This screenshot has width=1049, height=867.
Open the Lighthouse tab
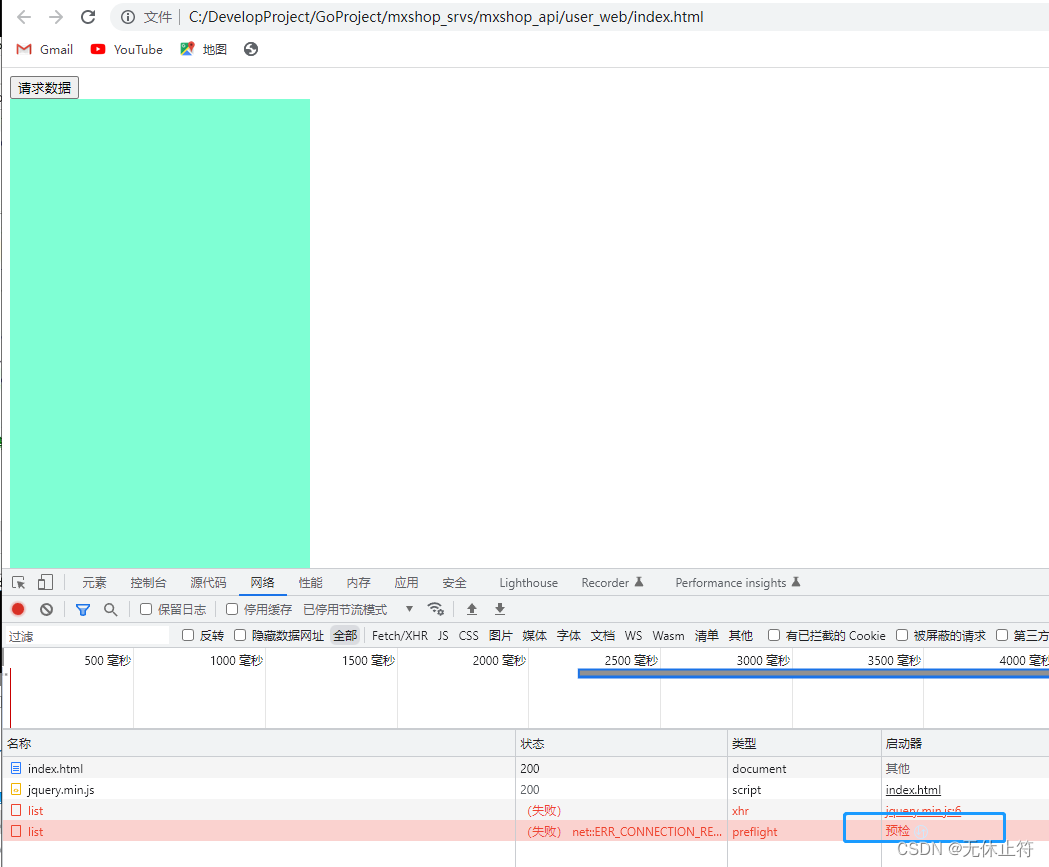tap(529, 583)
